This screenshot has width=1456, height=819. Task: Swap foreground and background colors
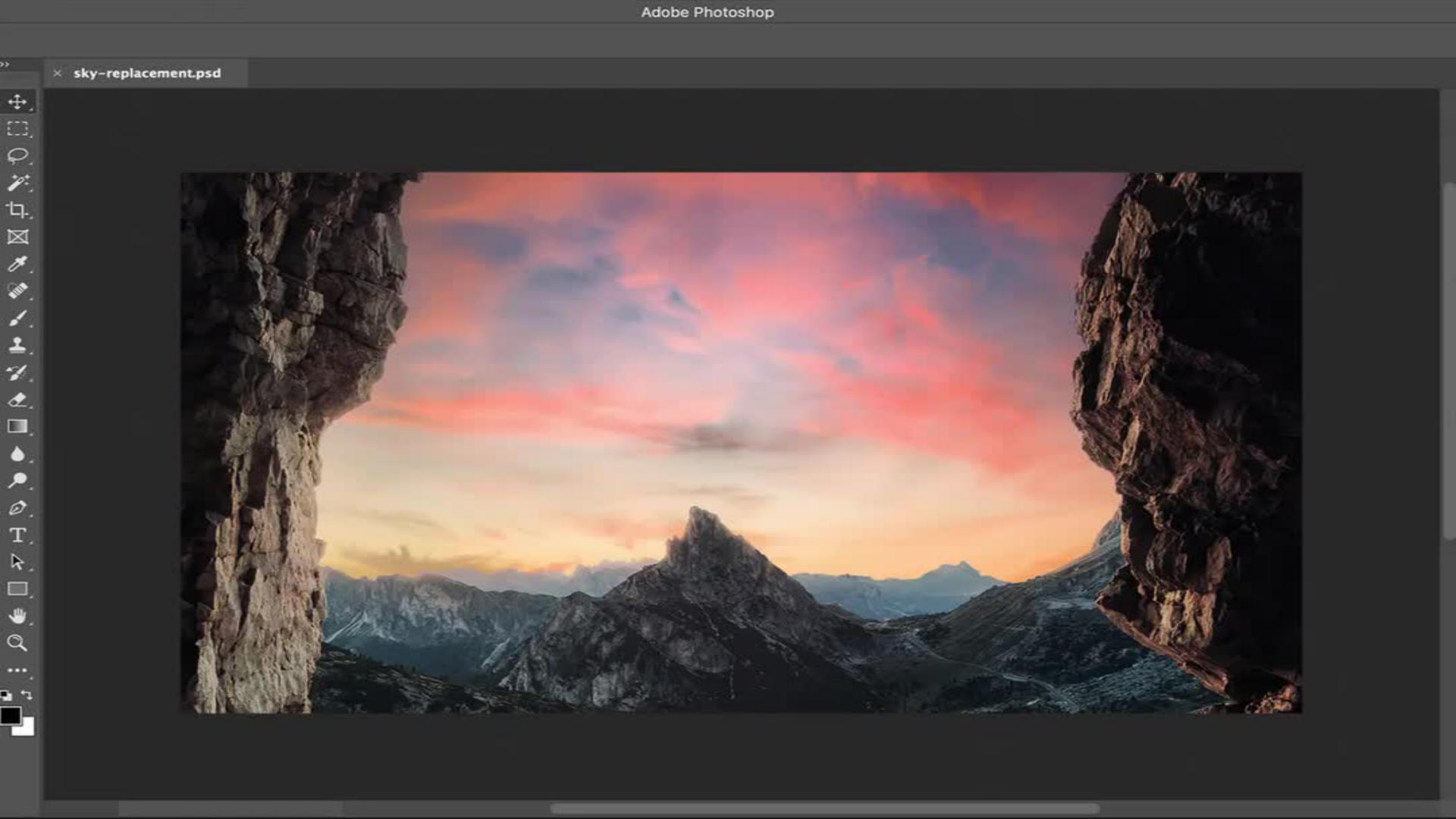click(27, 695)
